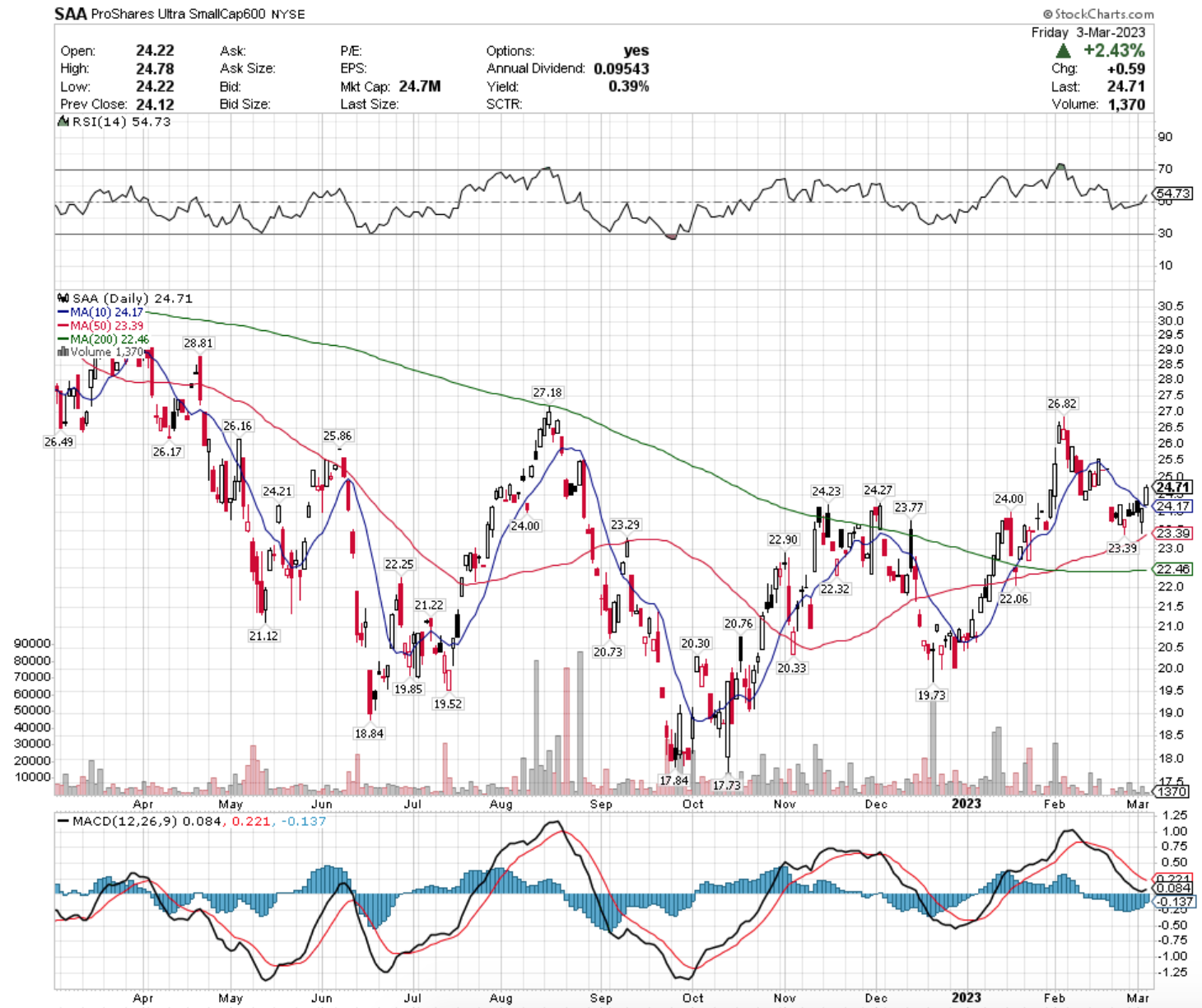Click the 23.77 December price label
Screen dimensions: 1202x1008
pyautogui.click(x=909, y=507)
